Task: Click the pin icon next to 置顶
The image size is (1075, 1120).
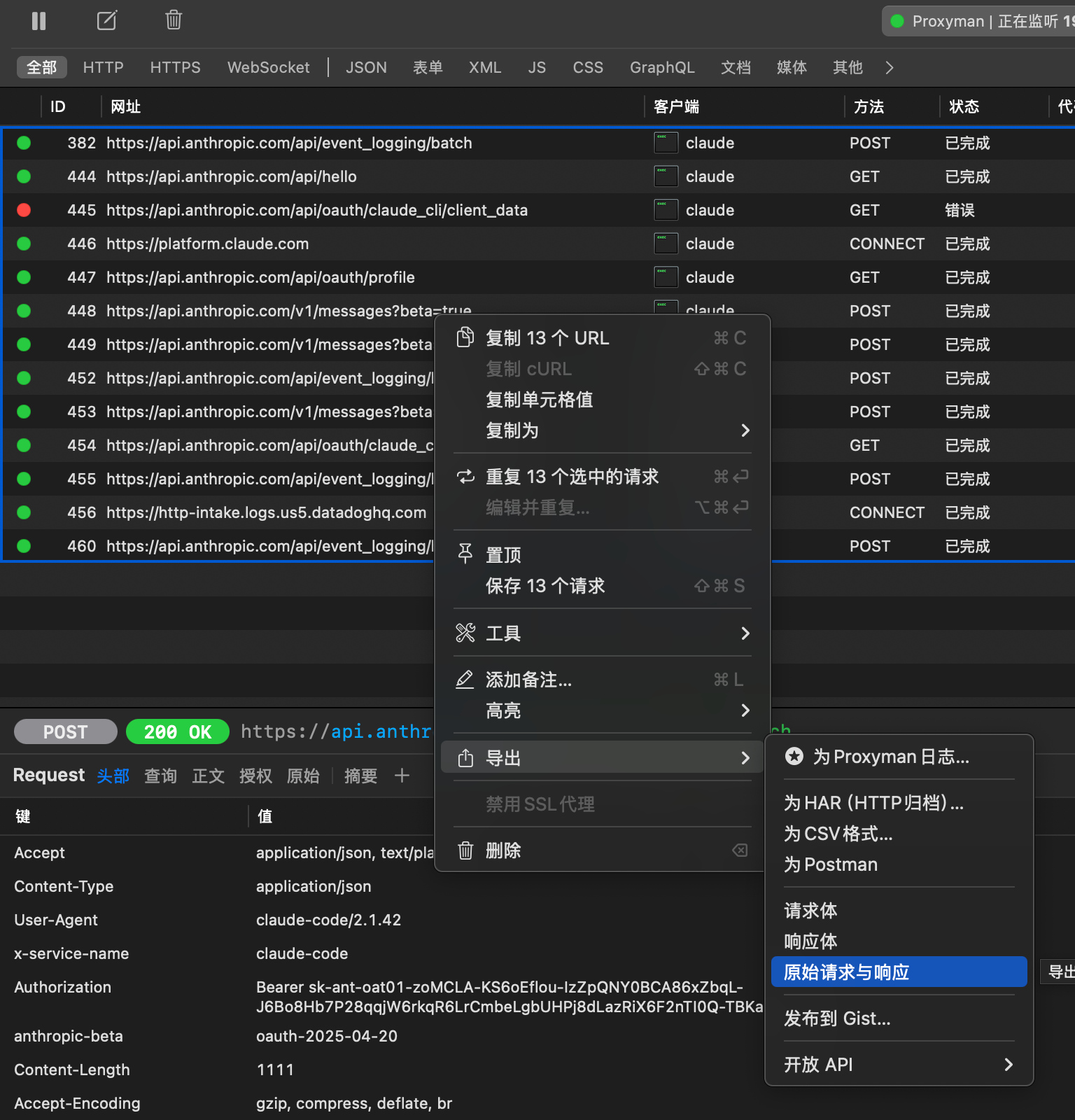Action: (465, 554)
